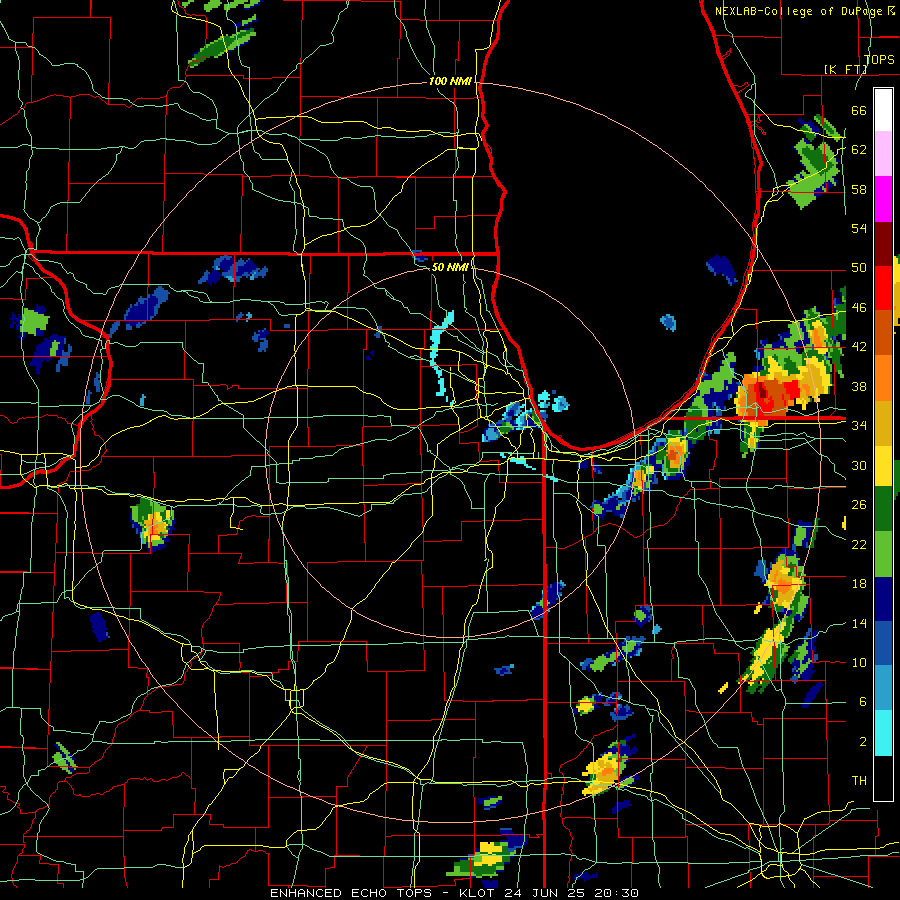Viewport: 900px width, 900px height.
Task: Click the TH threshold legend label
Action: 859,781
